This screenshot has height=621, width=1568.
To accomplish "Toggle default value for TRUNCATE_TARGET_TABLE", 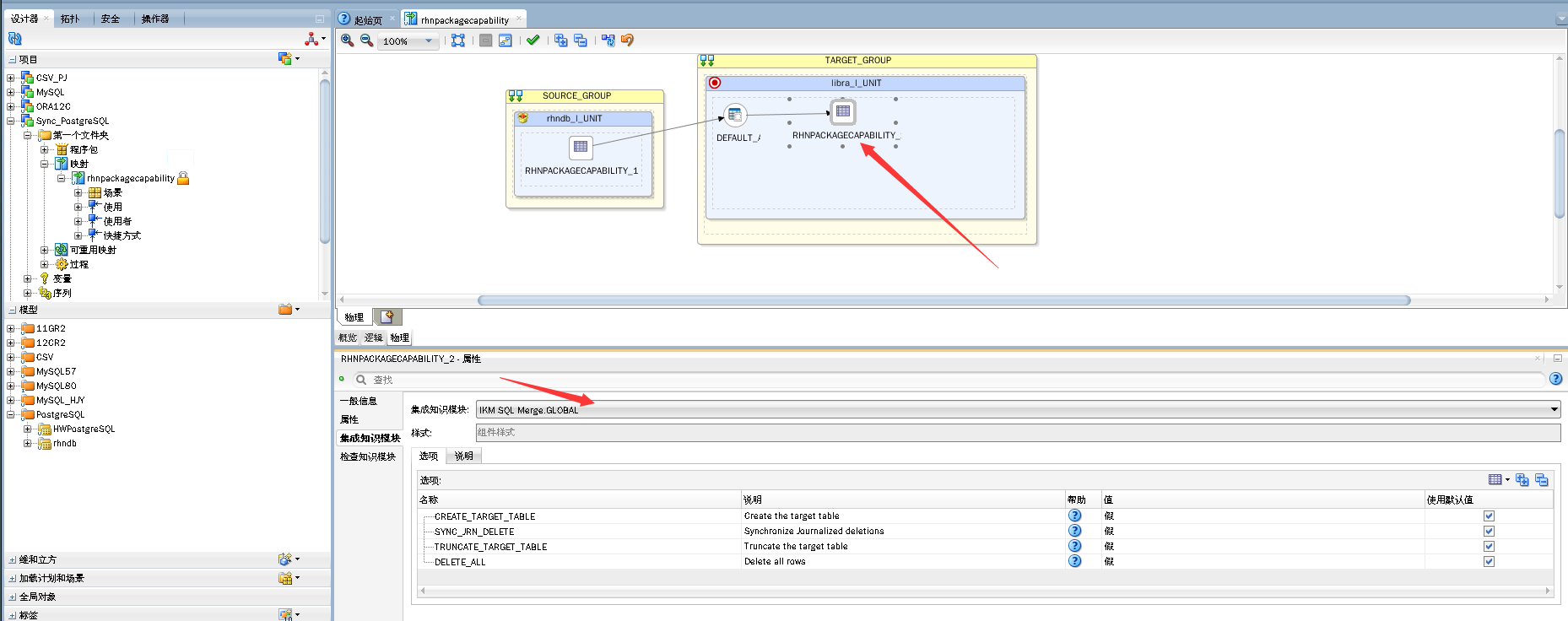I will pyautogui.click(x=1489, y=546).
